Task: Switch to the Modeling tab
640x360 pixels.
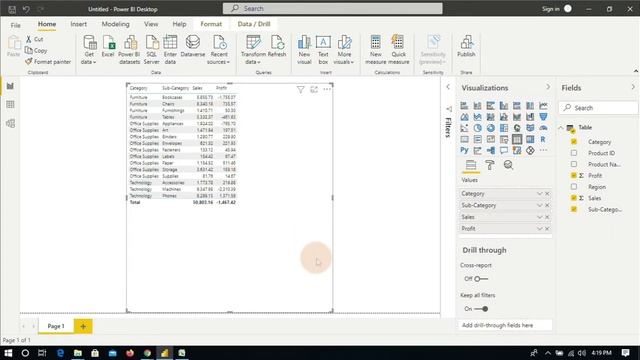Action: point(116,24)
